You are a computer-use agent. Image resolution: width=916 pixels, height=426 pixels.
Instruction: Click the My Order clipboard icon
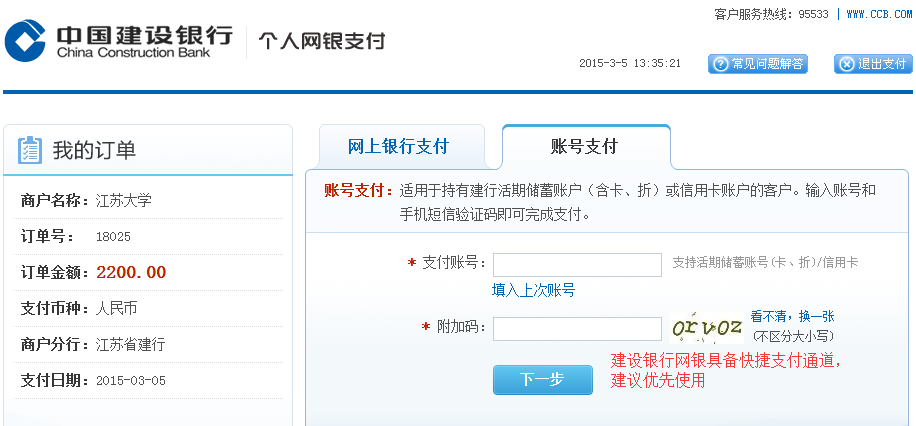30,150
